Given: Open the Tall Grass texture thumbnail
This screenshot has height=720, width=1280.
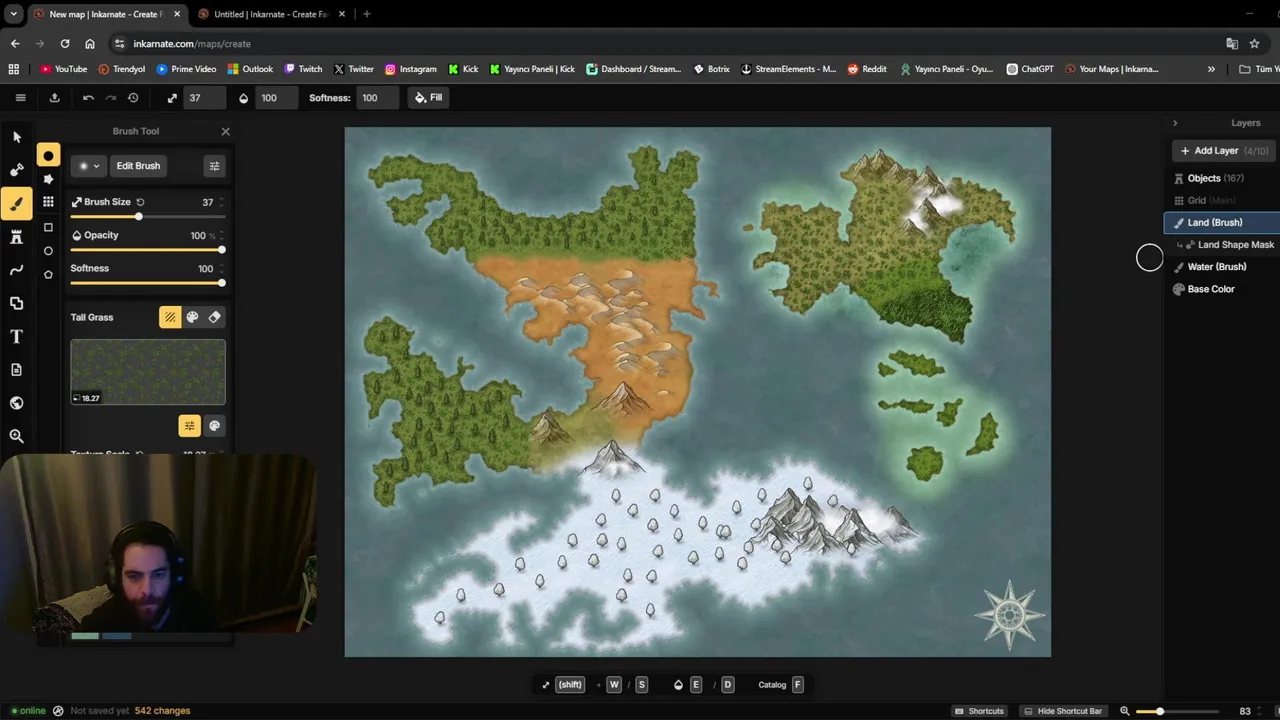Looking at the screenshot, I should tap(148, 372).
